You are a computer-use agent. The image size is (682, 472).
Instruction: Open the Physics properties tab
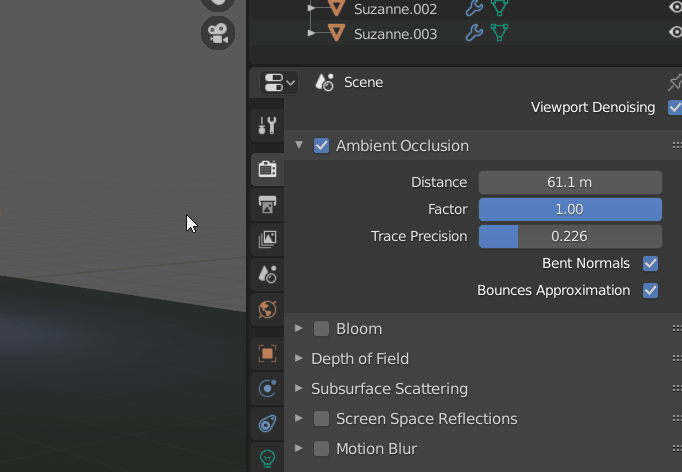tap(267, 388)
